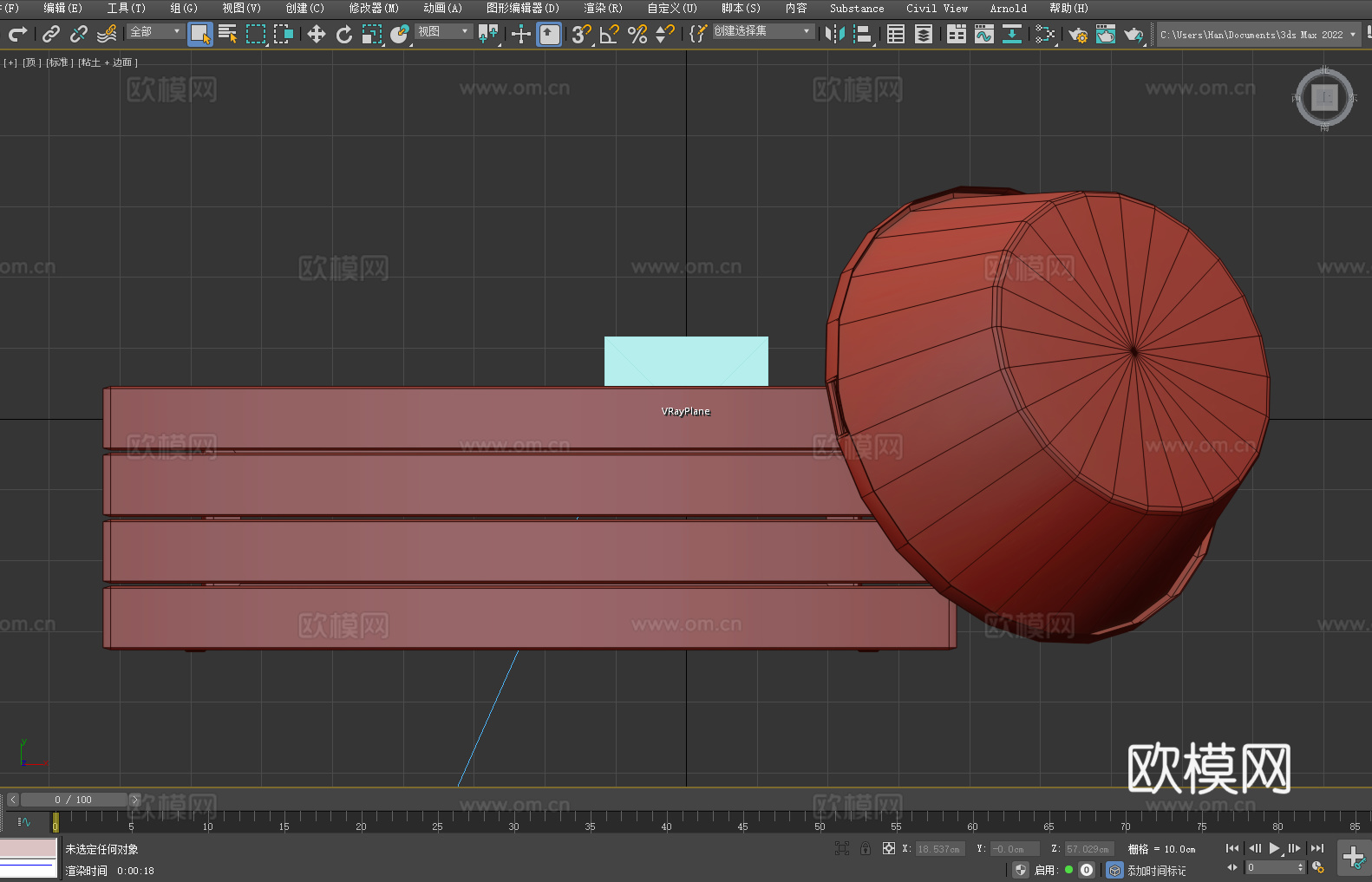Choose the rectangular selection region tool
Screen dimensions: 1372x882
[x=256, y=34]
